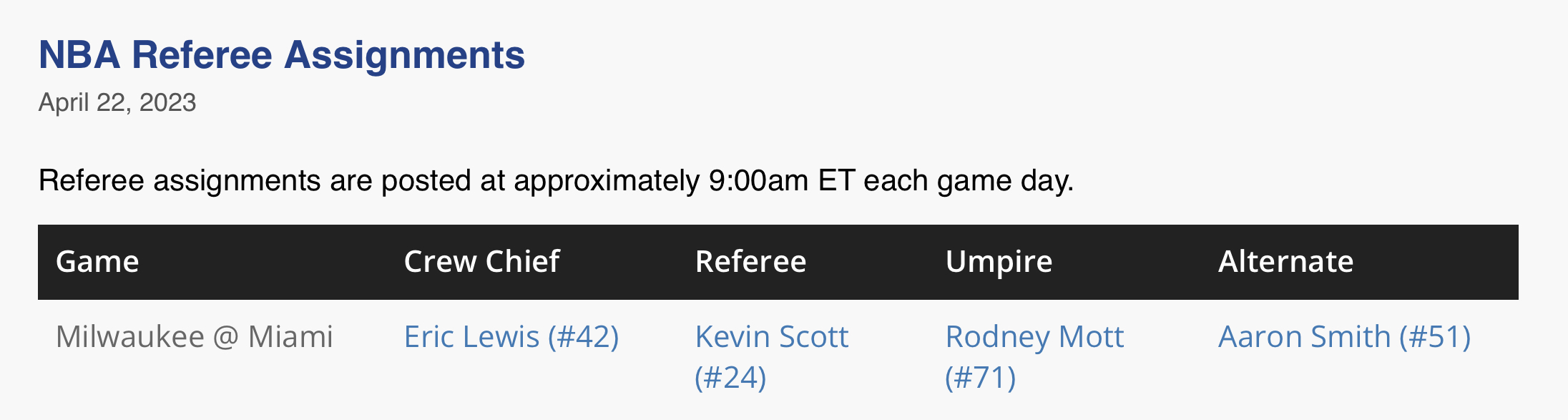Select the Alternate column header
This screenshot has height=420, width=1568.
click(x=1285, y=262)
